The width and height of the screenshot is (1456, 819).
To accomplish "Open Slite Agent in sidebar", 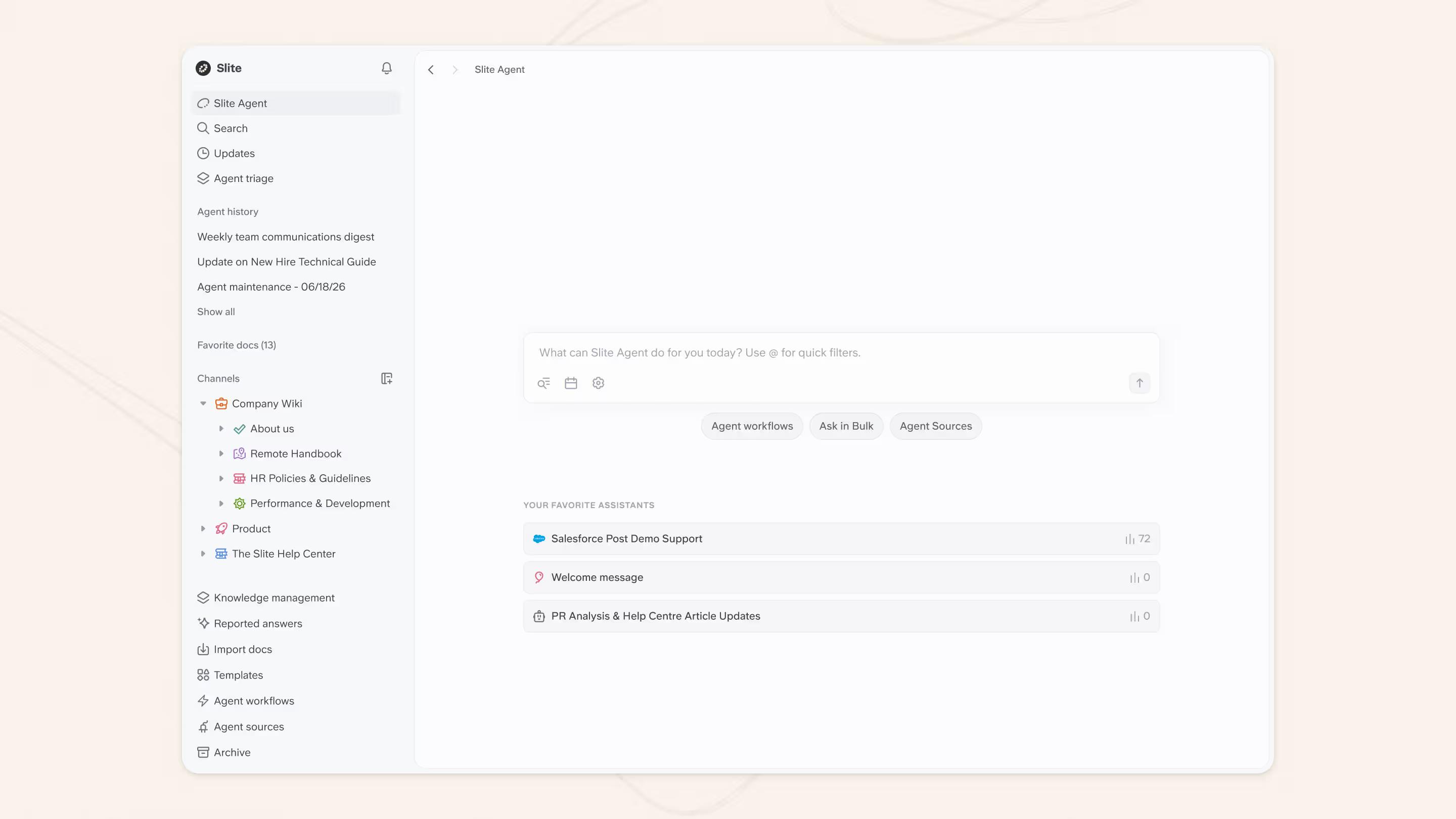I will pos(296,104).
